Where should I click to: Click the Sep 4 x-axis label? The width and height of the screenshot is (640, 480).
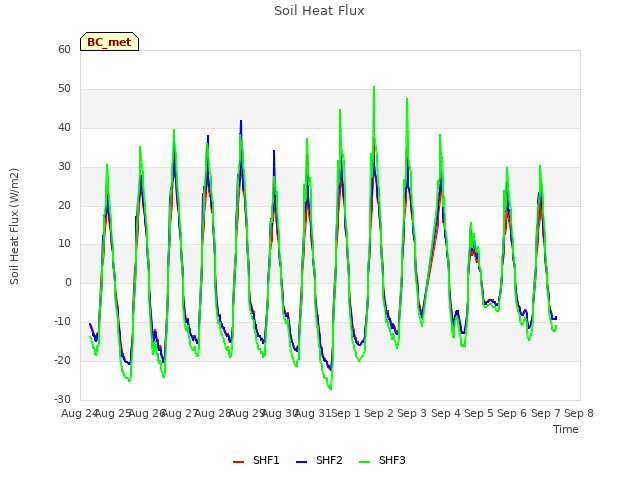446,413
